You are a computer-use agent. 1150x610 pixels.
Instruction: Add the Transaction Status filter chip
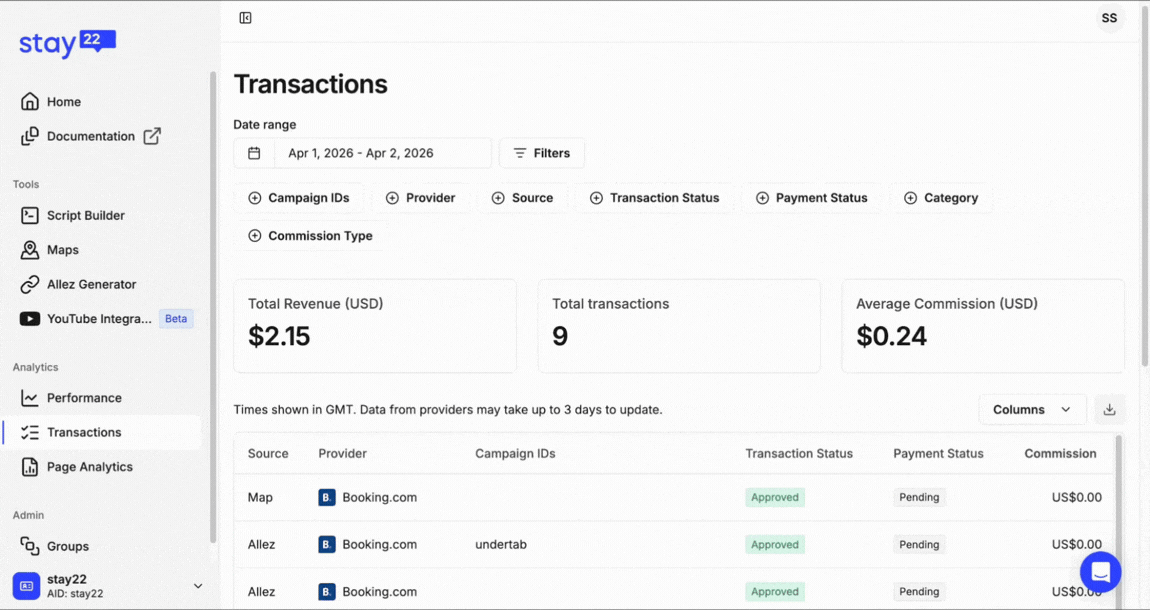coord(654,198)
